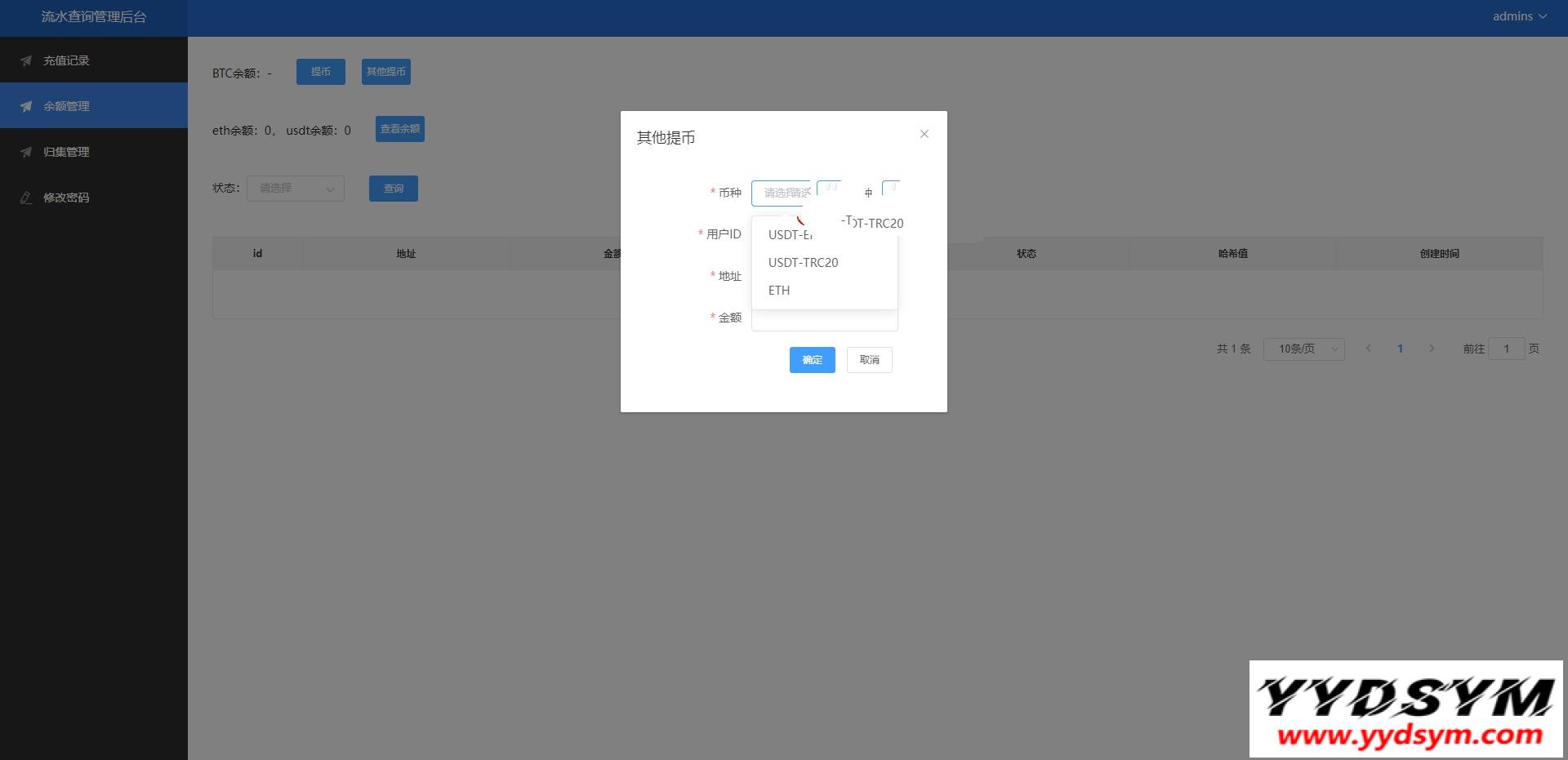The width and height of the screenshot is (1568, 760).
Task: Click the paper plane icon beside 归集管理
Action: click(26, 152)
